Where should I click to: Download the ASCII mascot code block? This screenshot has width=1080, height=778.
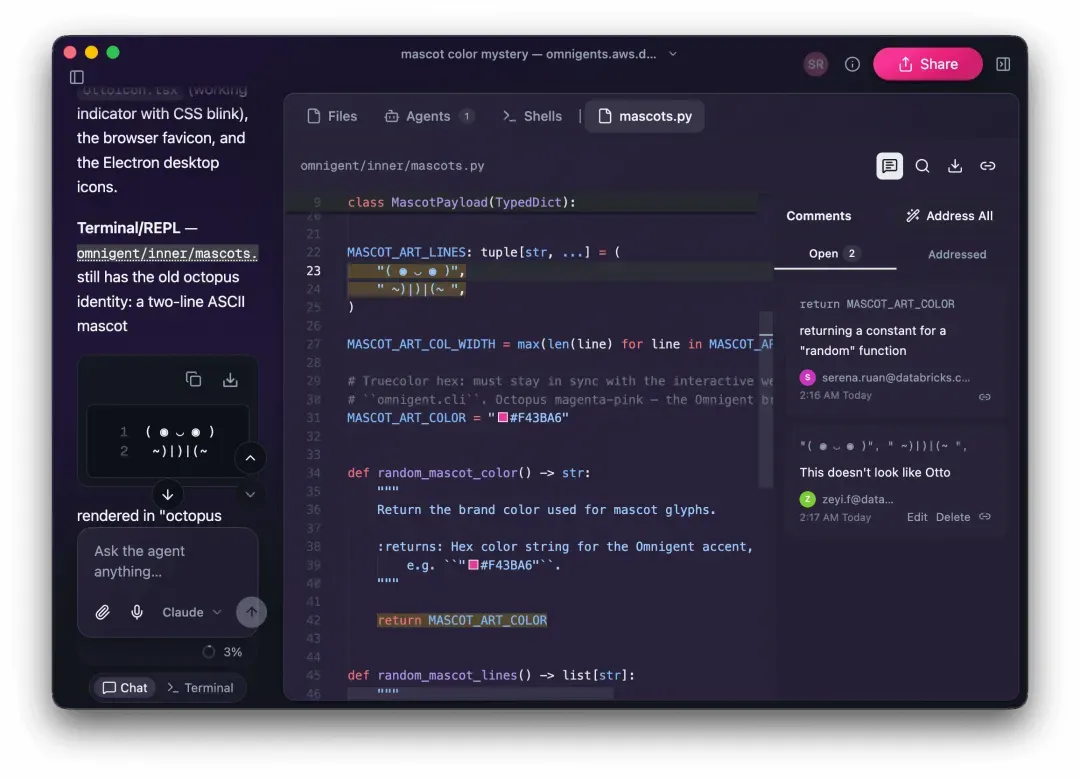click(230, 379)
